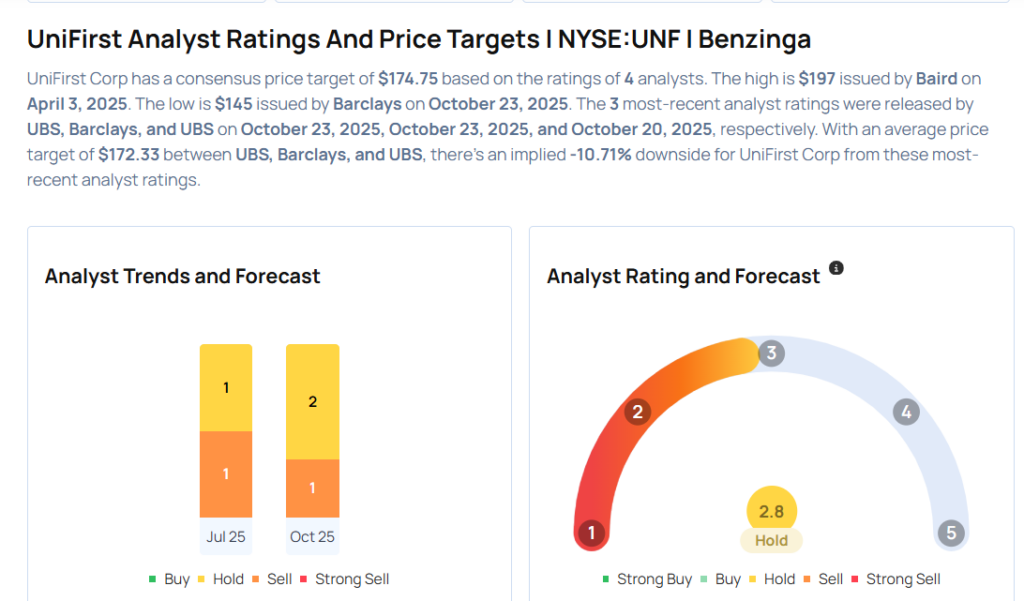Click gauge marker number 5
Viewport: 1024px width, 601px height.
(x=951, y=533)
